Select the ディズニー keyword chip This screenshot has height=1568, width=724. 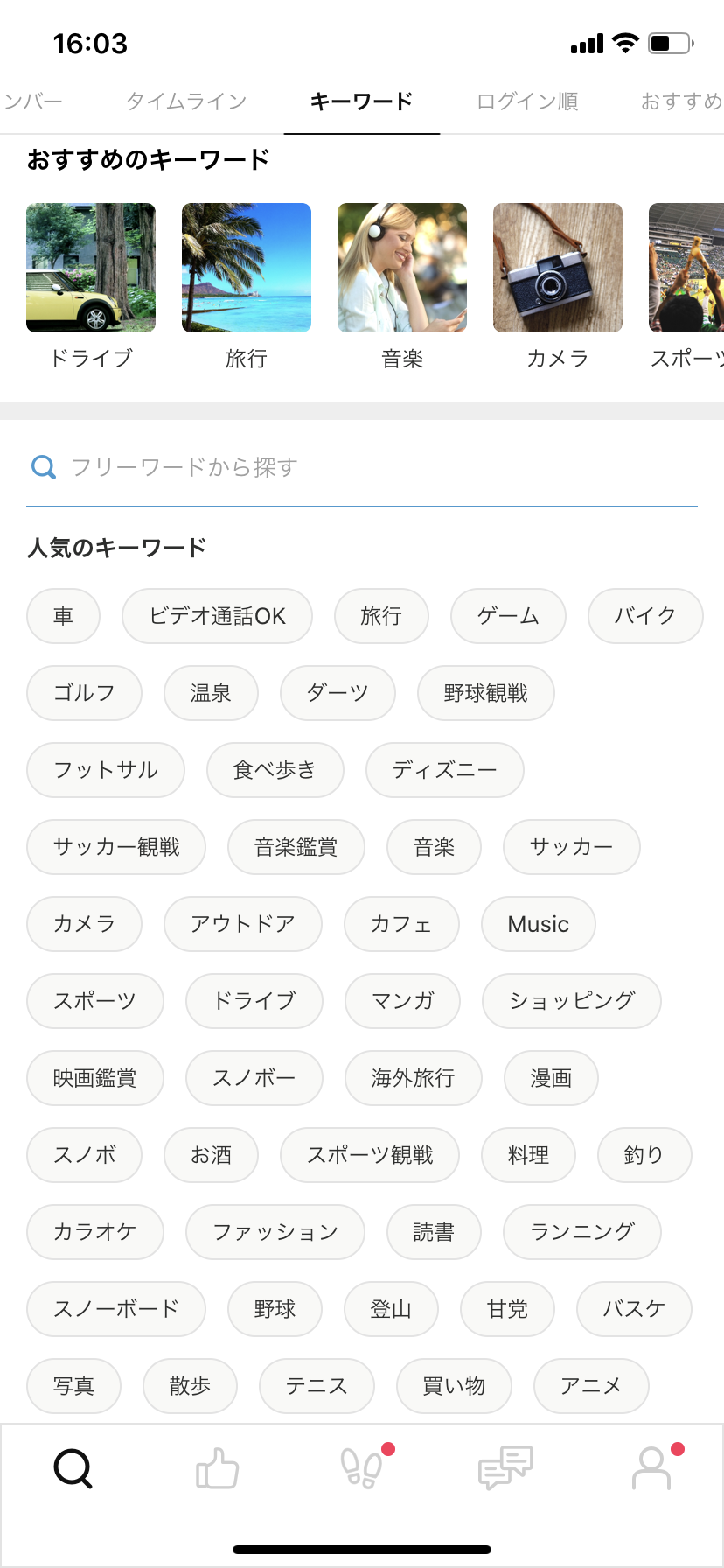coord(444,770)
